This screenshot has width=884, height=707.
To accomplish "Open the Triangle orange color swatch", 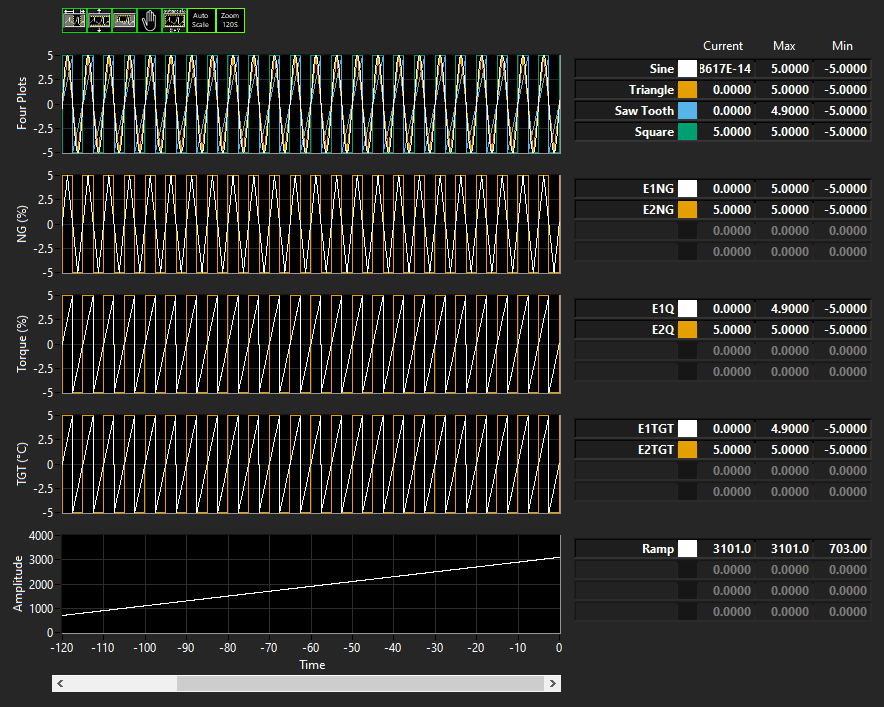I will tap(687, 90).
